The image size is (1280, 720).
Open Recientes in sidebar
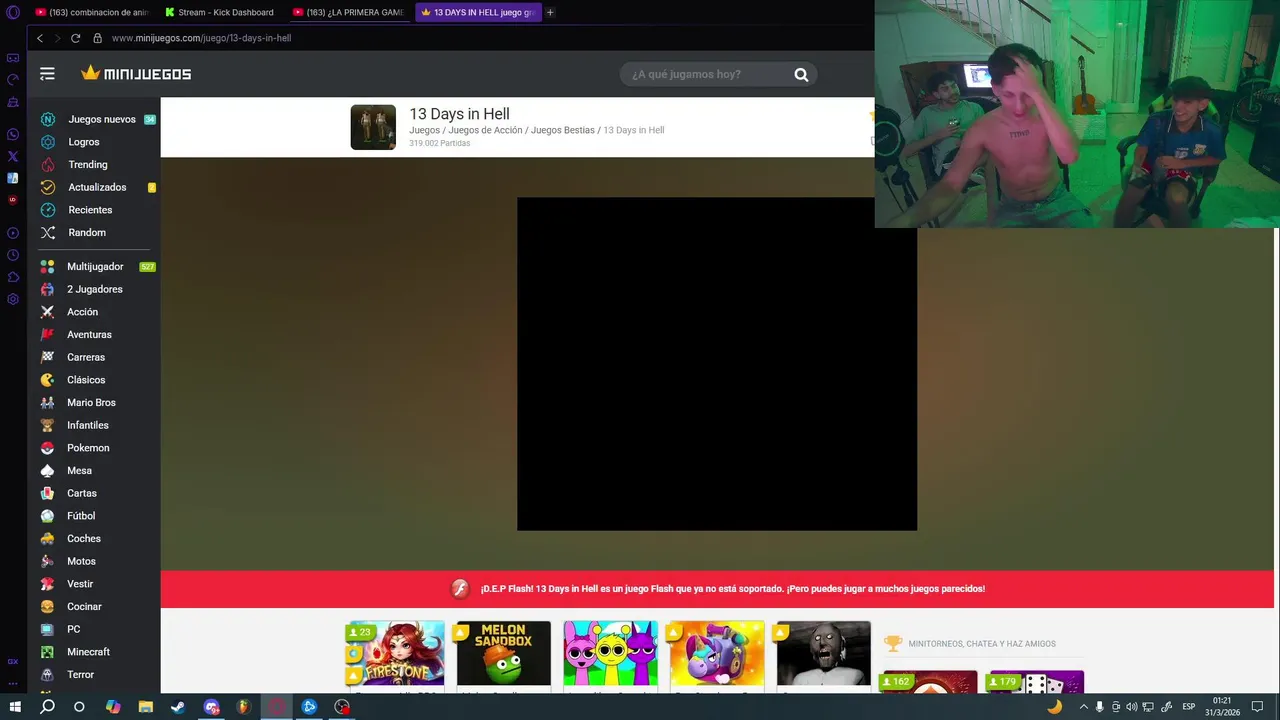point(90,210)
